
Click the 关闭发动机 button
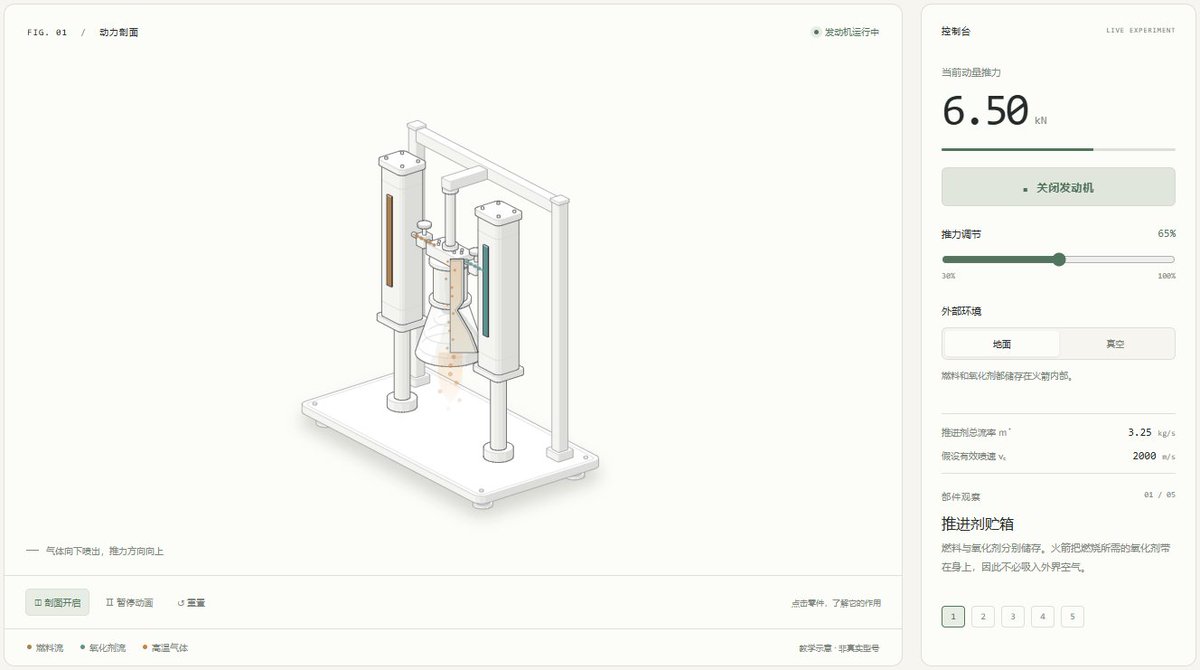point(1058,187)
